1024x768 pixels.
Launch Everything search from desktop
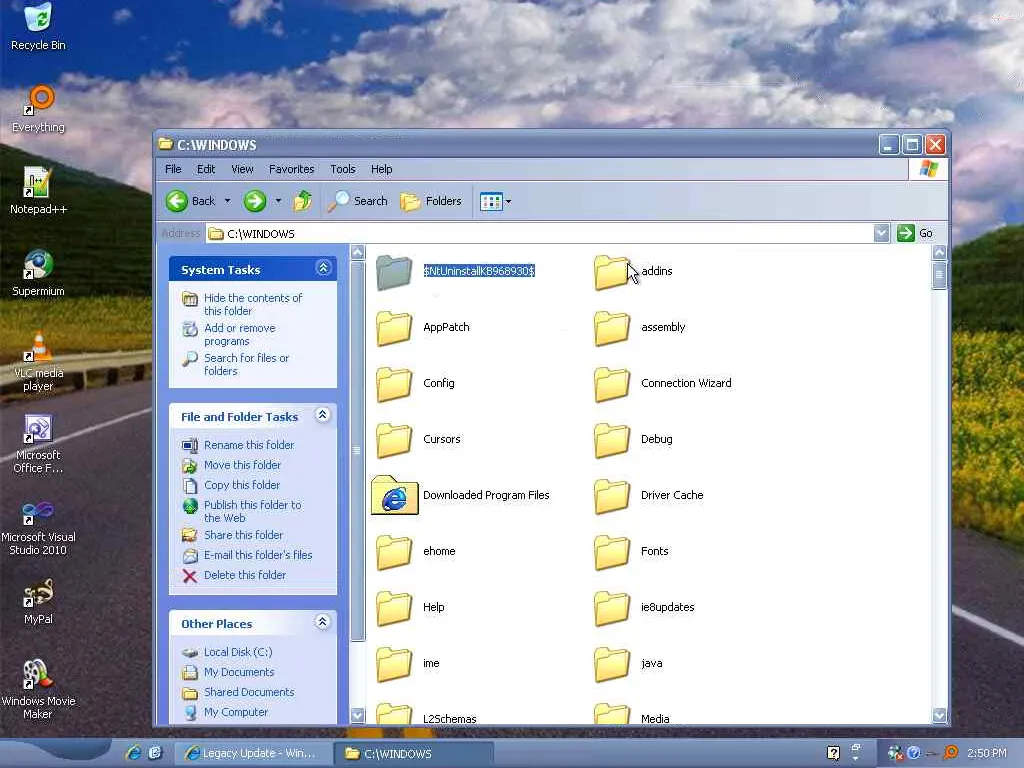point(38,108)
